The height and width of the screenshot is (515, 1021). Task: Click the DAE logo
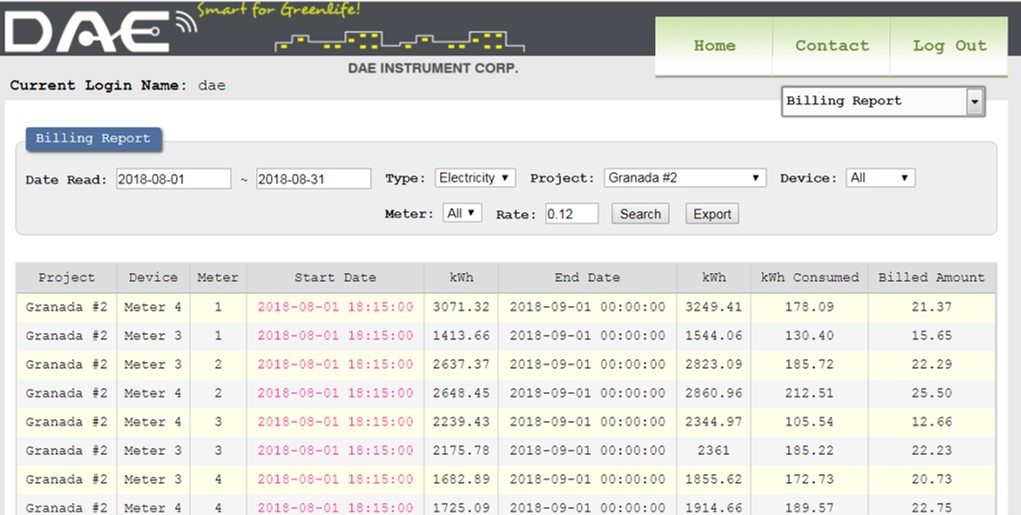[101, 30]
